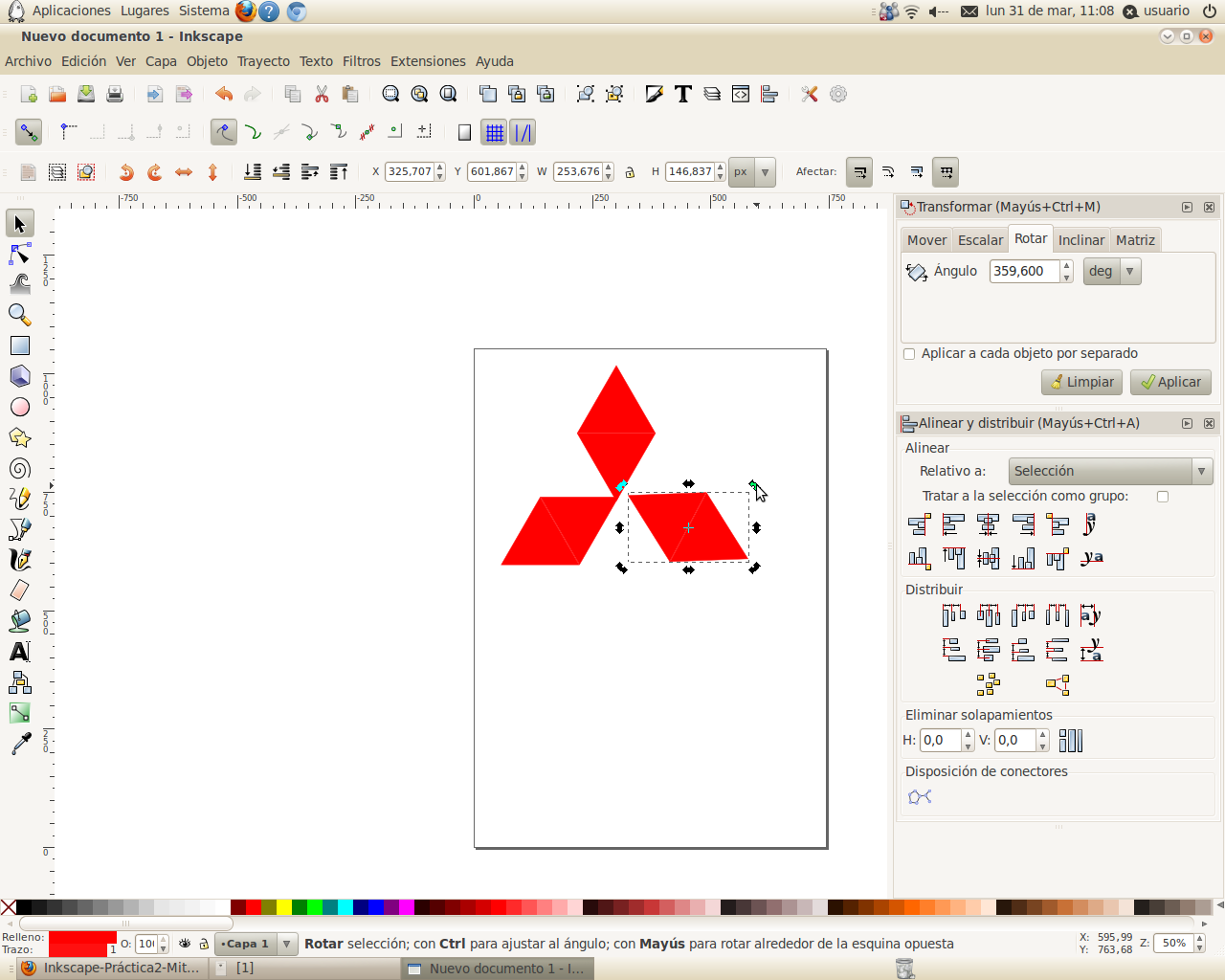Enable Aplicar a cada objeto por separado

pos(908,353)
